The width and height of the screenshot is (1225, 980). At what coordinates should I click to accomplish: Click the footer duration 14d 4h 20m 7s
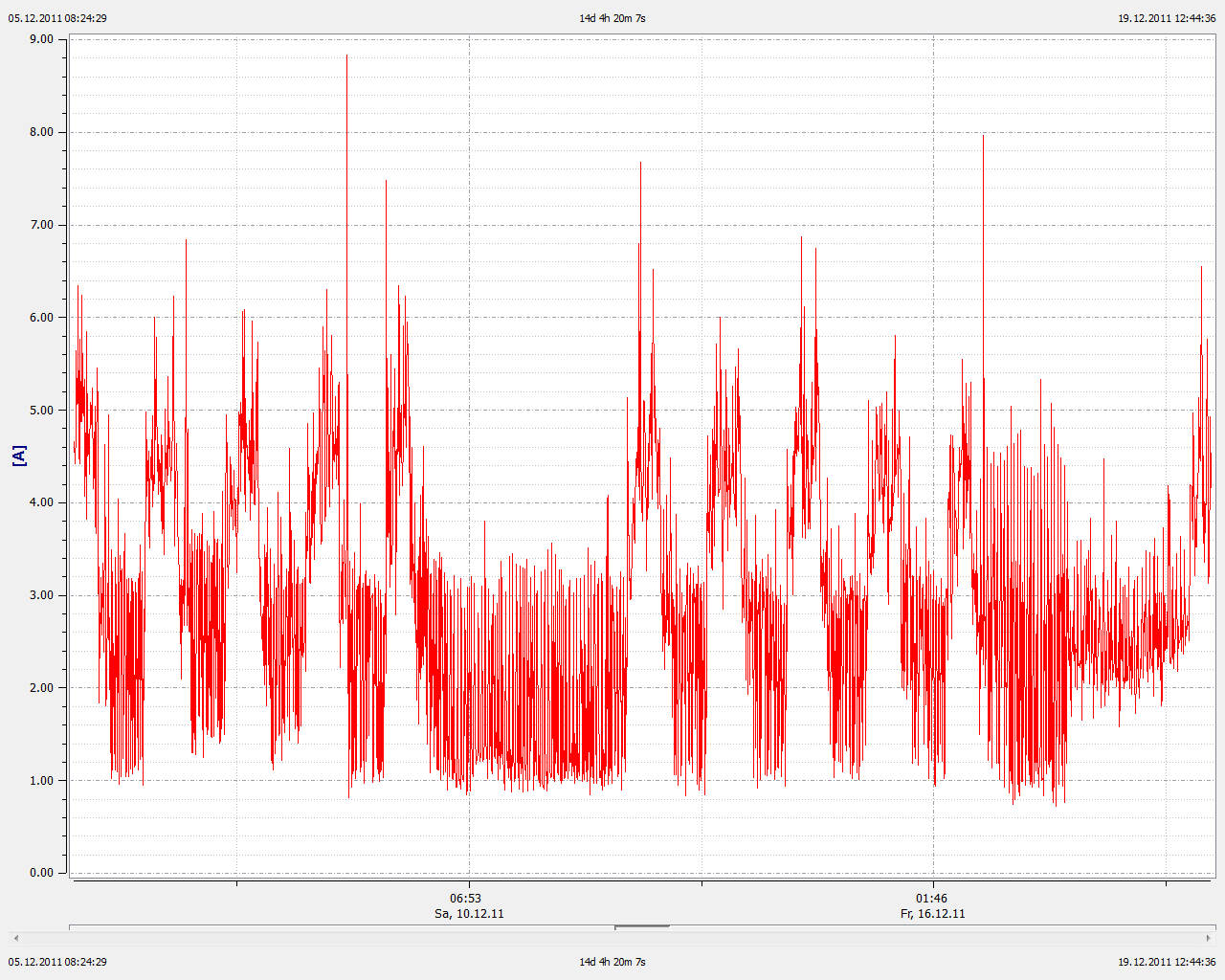pyautogui.click(x=612, y=962)
